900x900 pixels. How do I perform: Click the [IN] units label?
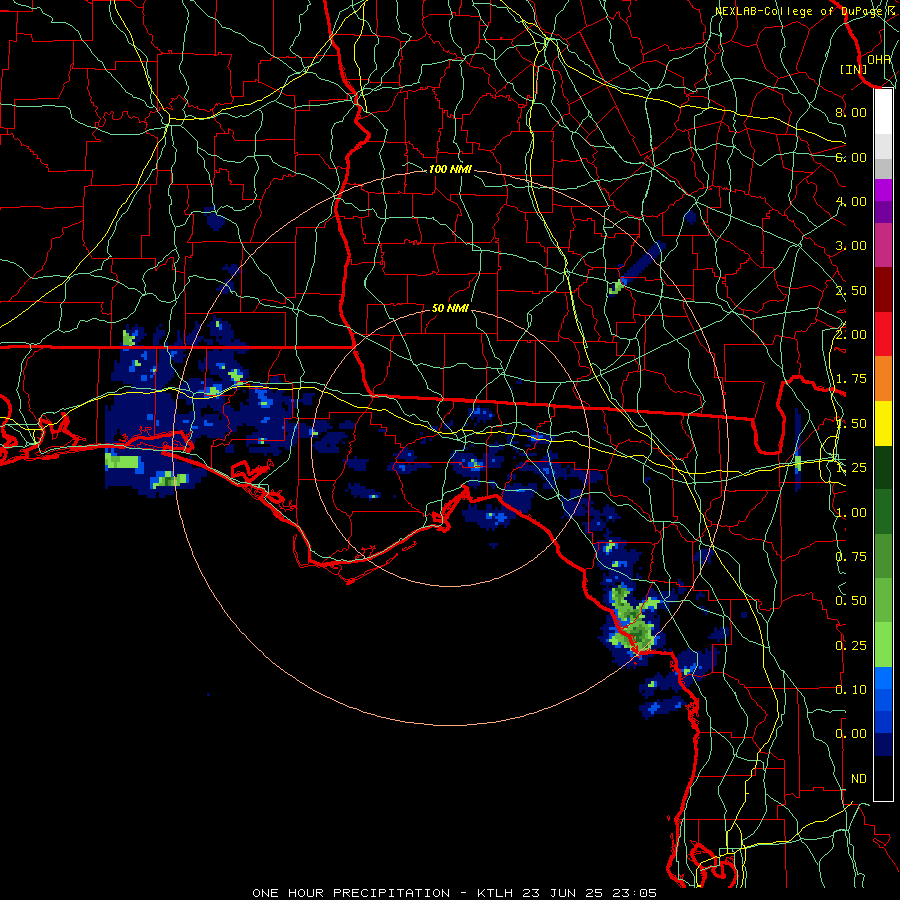click(x=853, y=69)
